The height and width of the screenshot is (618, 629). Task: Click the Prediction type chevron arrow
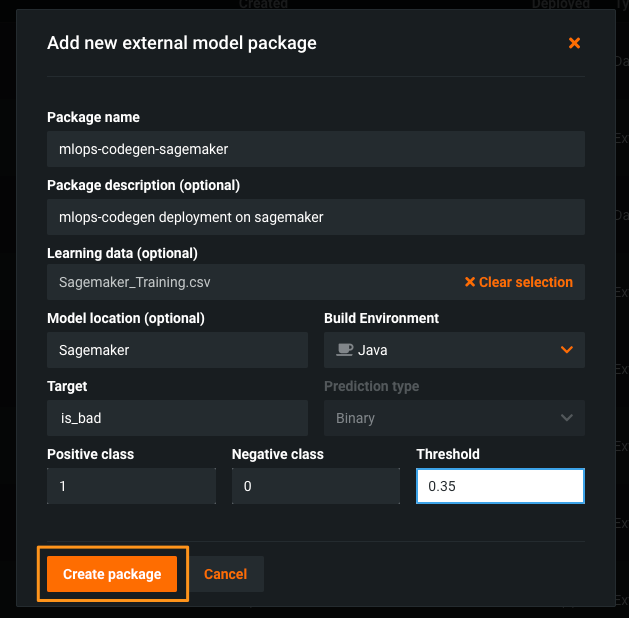click(567, 418)
